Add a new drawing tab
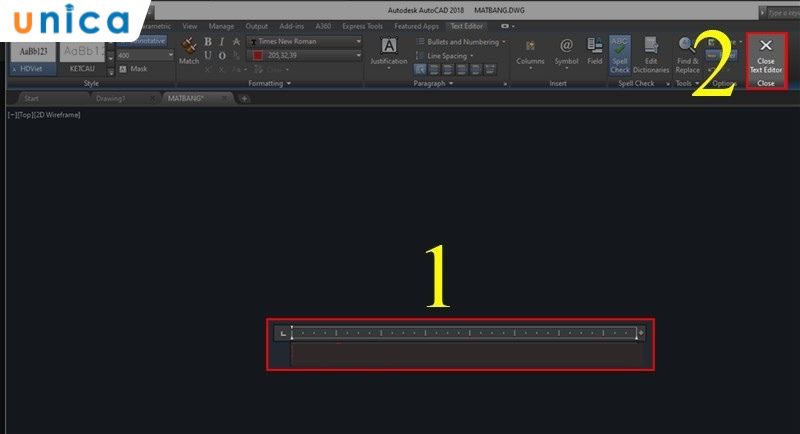This screenshot has height=434, width=800. 244,98
